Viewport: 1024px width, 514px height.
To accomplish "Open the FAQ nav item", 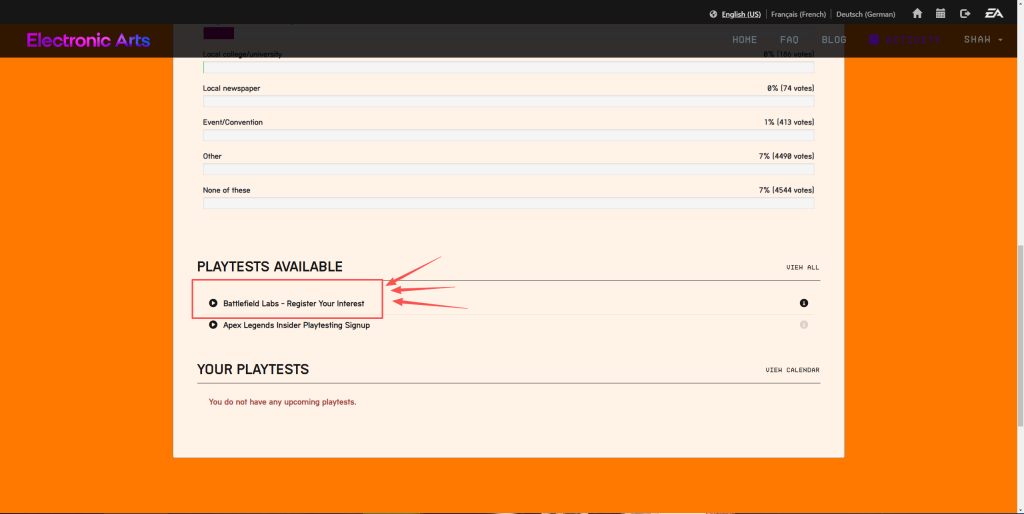I will [x=789, y=40].
